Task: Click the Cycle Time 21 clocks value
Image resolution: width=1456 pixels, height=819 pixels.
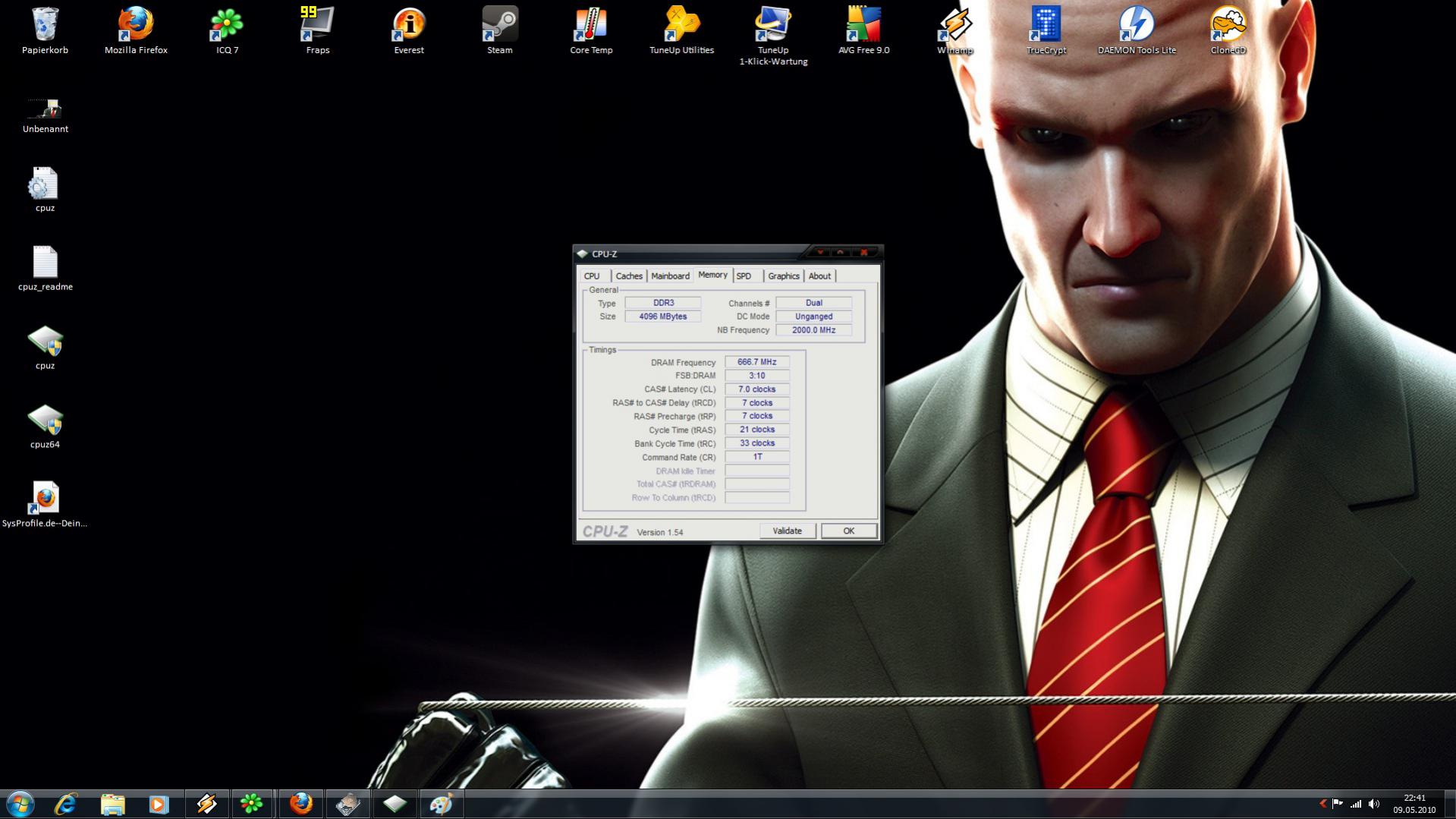Action: [x=756, y=430]
